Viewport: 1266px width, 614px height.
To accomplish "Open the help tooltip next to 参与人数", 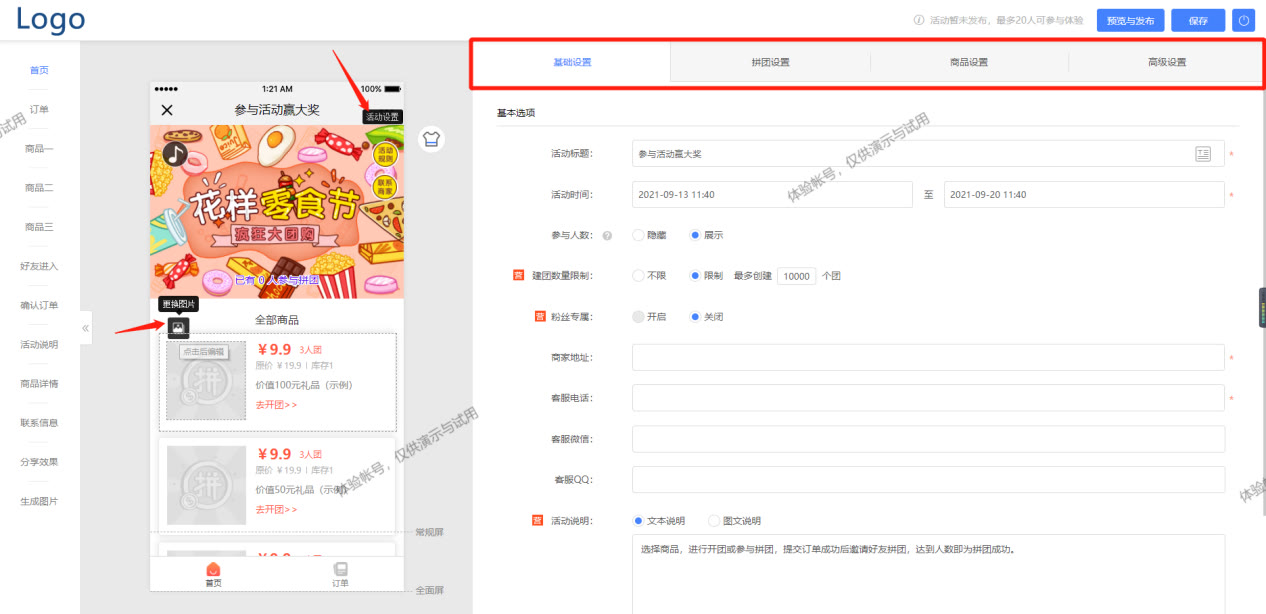I will (x=608, y=235).
